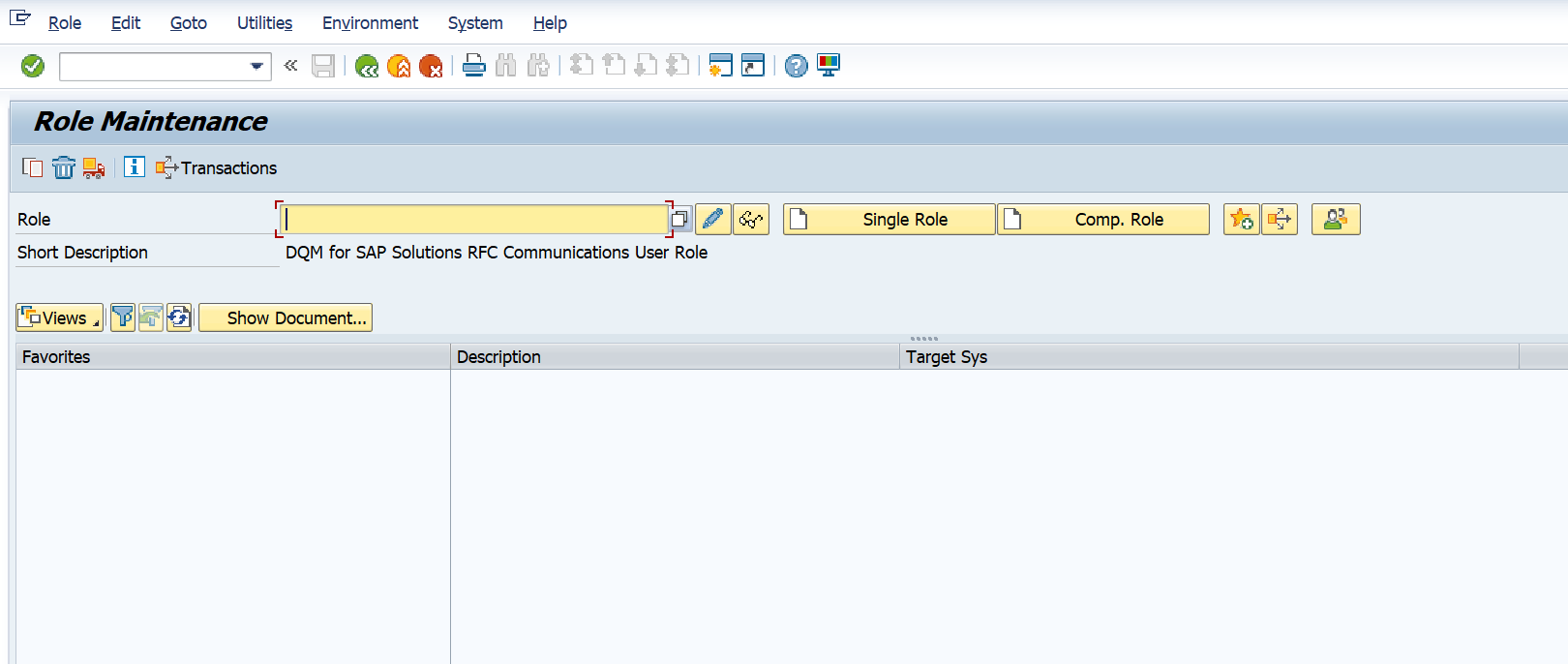Open the Utilities menu
Screen dimensions: 1568x664
click(264, 23)
